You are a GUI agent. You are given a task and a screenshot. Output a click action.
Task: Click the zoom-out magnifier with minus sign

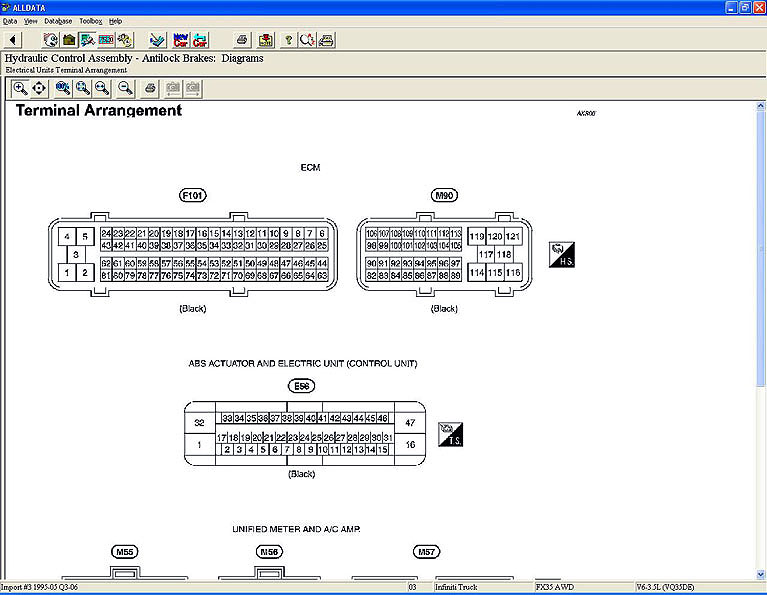point(125,88)
